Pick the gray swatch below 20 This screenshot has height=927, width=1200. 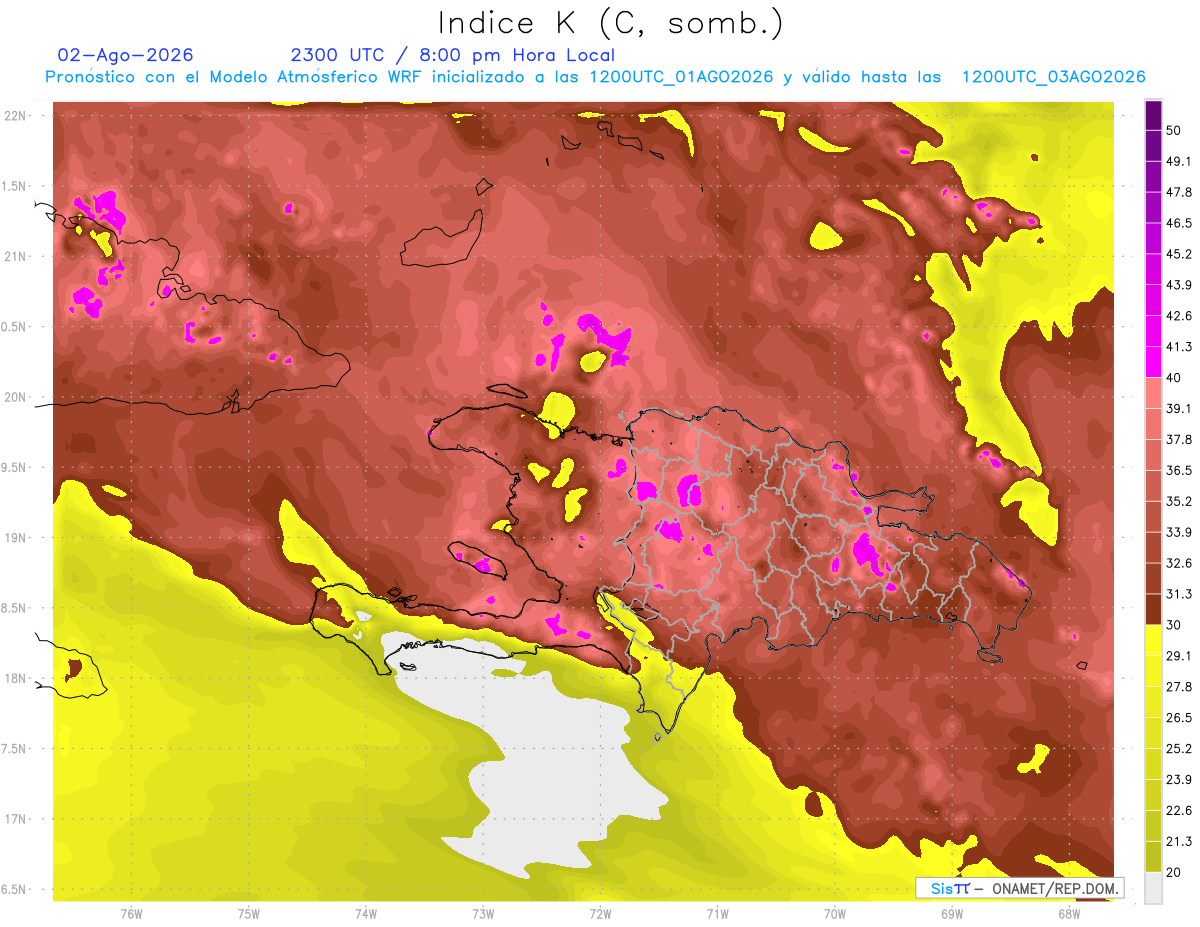(1153, 888)
